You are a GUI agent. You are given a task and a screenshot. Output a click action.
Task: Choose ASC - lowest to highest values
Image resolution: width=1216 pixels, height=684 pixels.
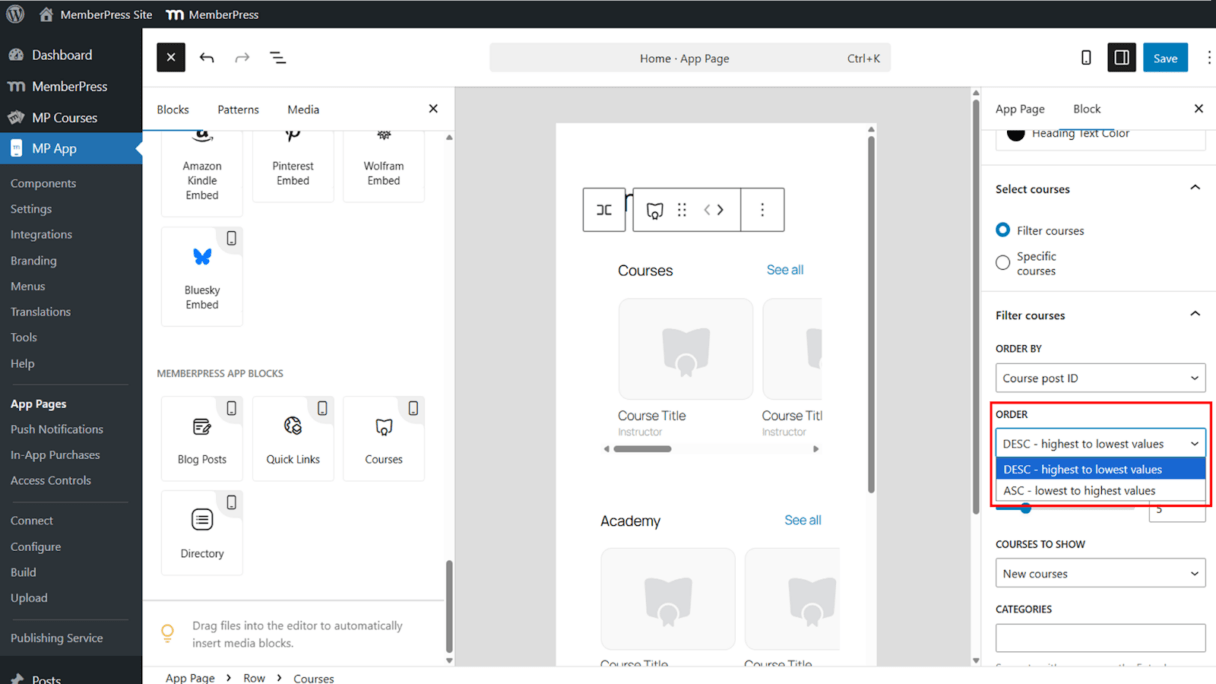pos(1100,491)
